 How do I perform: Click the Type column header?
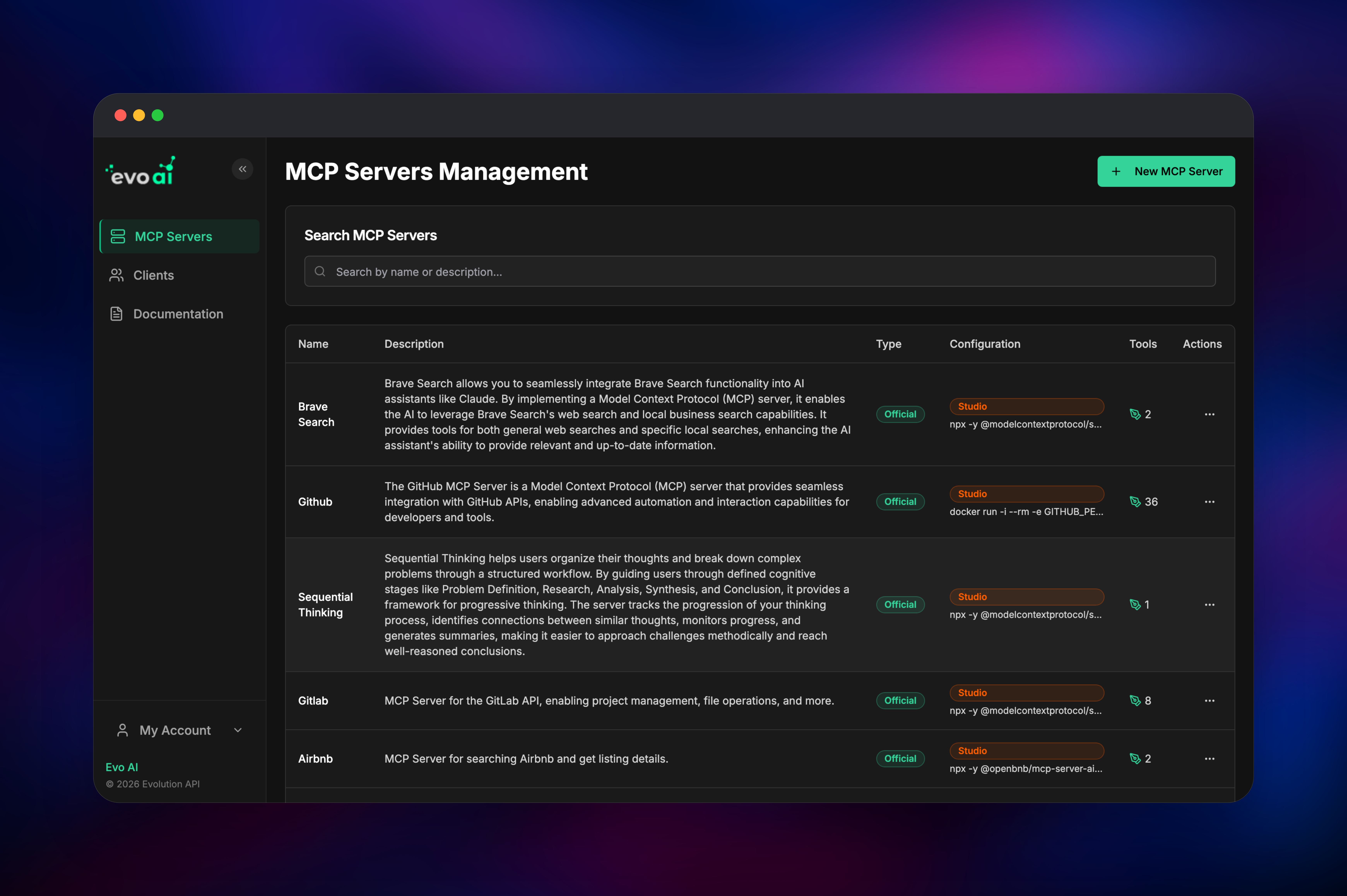889,344
